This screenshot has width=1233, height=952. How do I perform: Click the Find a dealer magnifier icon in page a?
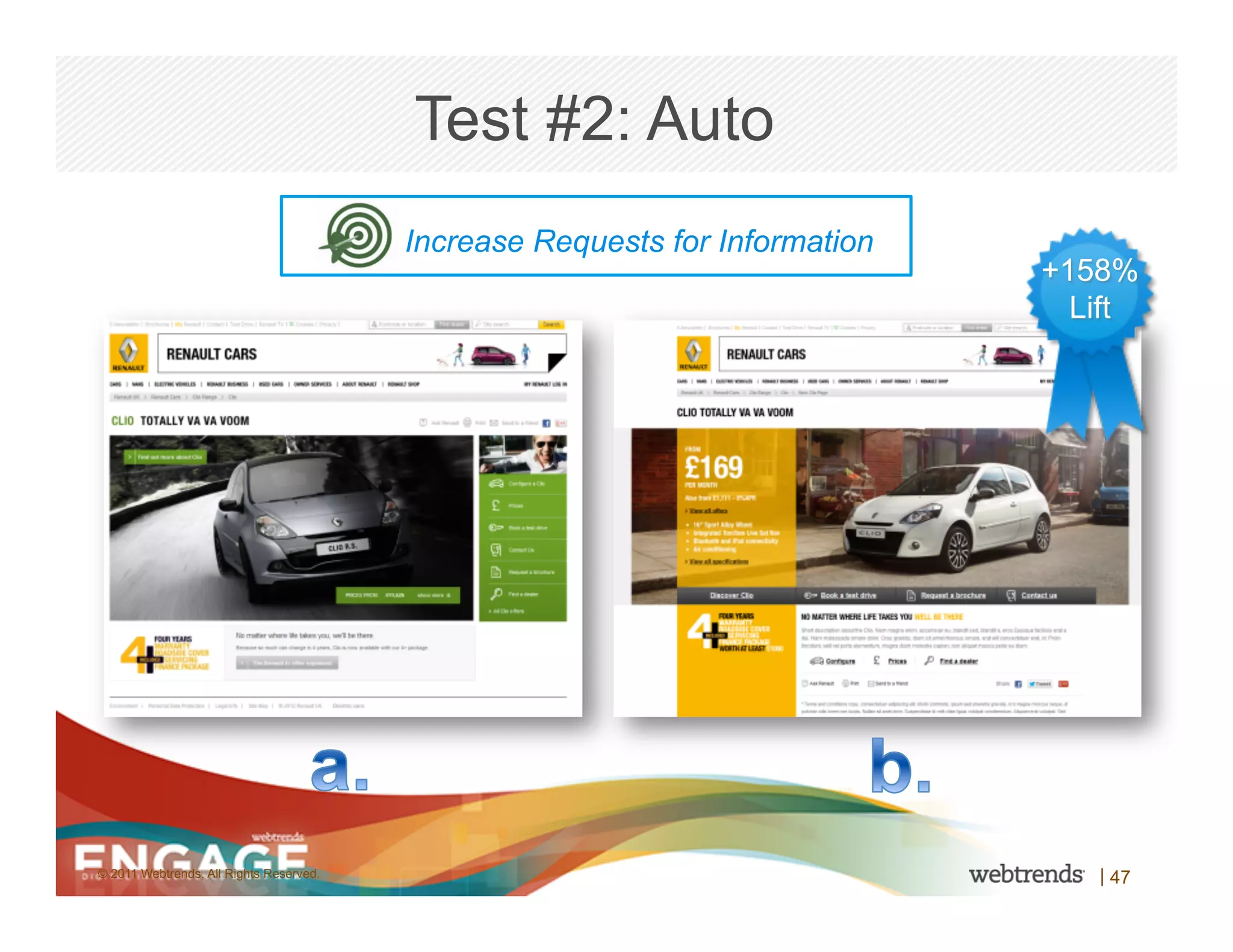[496, 594]
